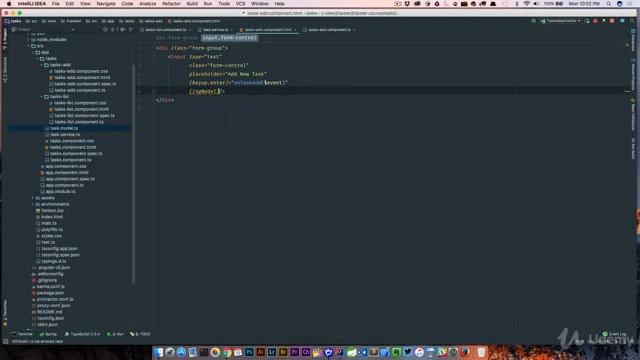Open the Trash in the Dock

click(481, 352)
